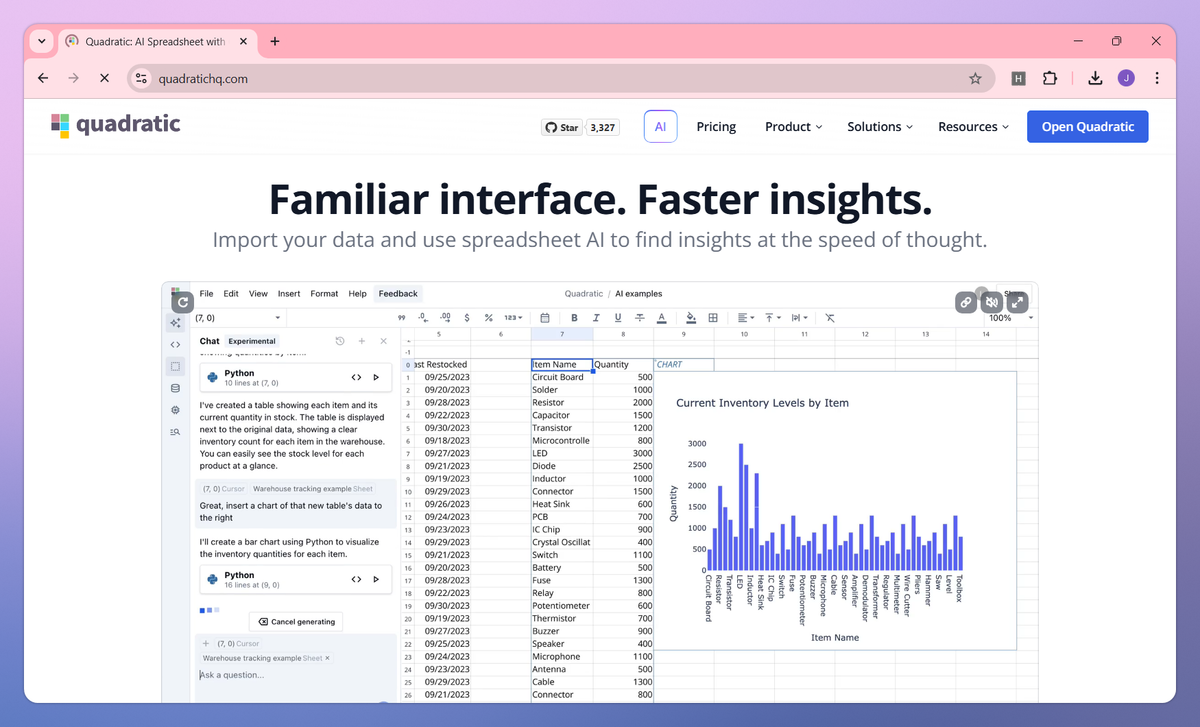Screen dimensions: 1200x727
Task: Open the Edit menu in spreadsheet
Action: (x=231, y=294)
